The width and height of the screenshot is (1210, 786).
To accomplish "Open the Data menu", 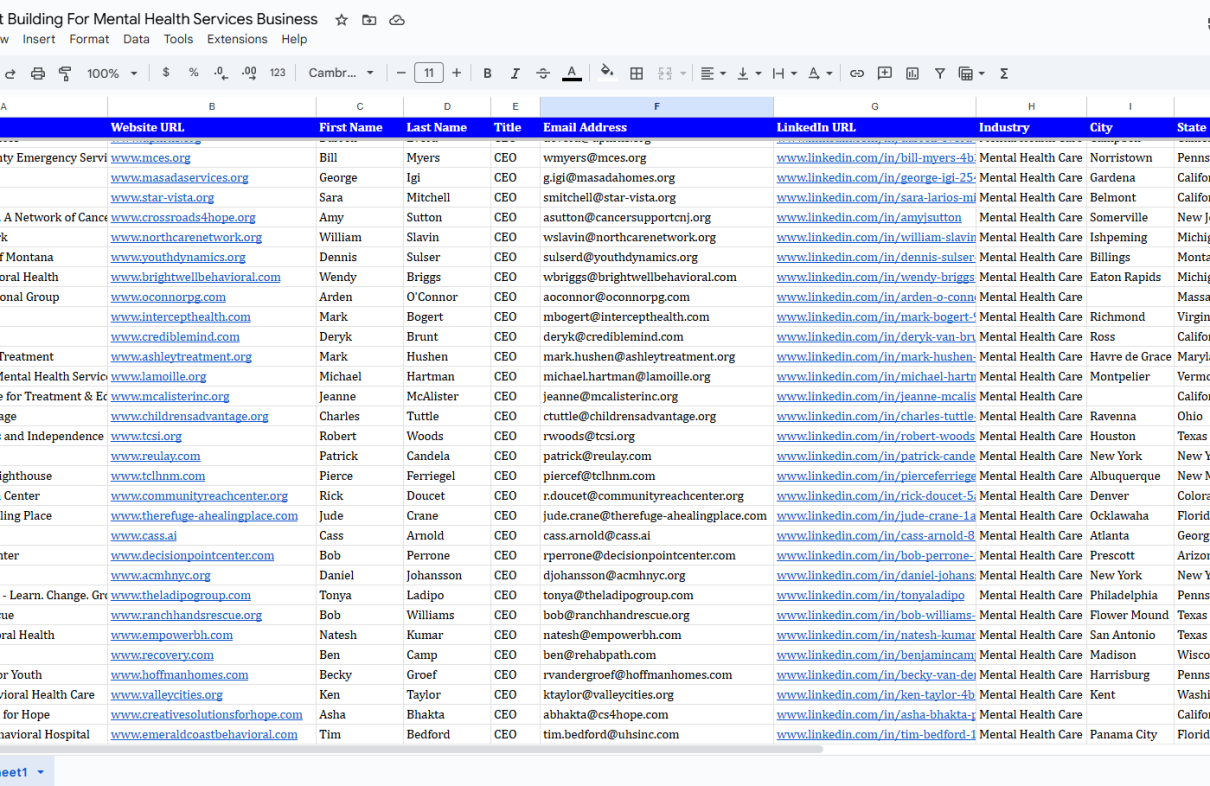I will [136, 39].
